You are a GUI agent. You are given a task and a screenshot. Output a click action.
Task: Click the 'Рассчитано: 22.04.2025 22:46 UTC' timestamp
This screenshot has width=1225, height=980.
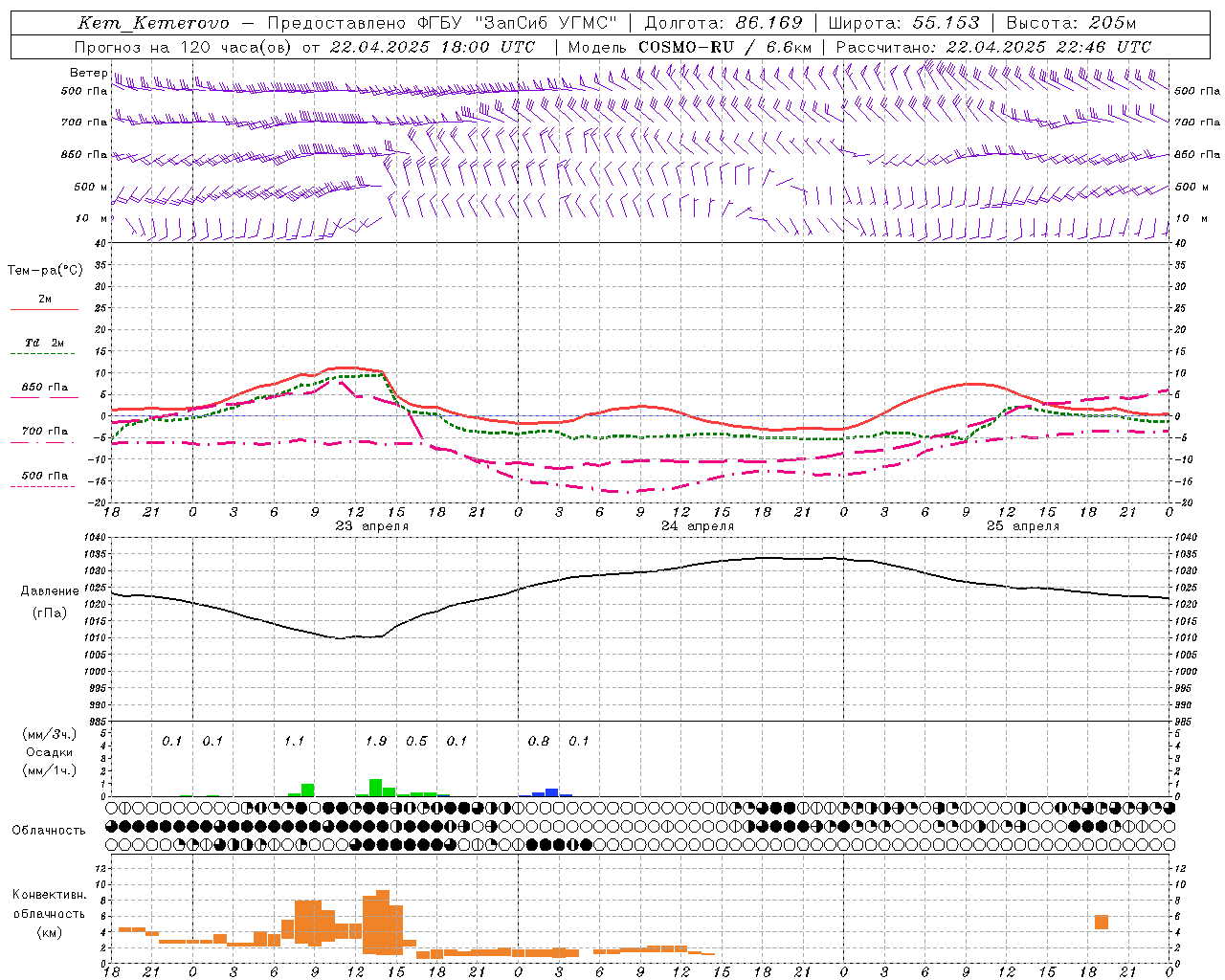tap(993, 47)
